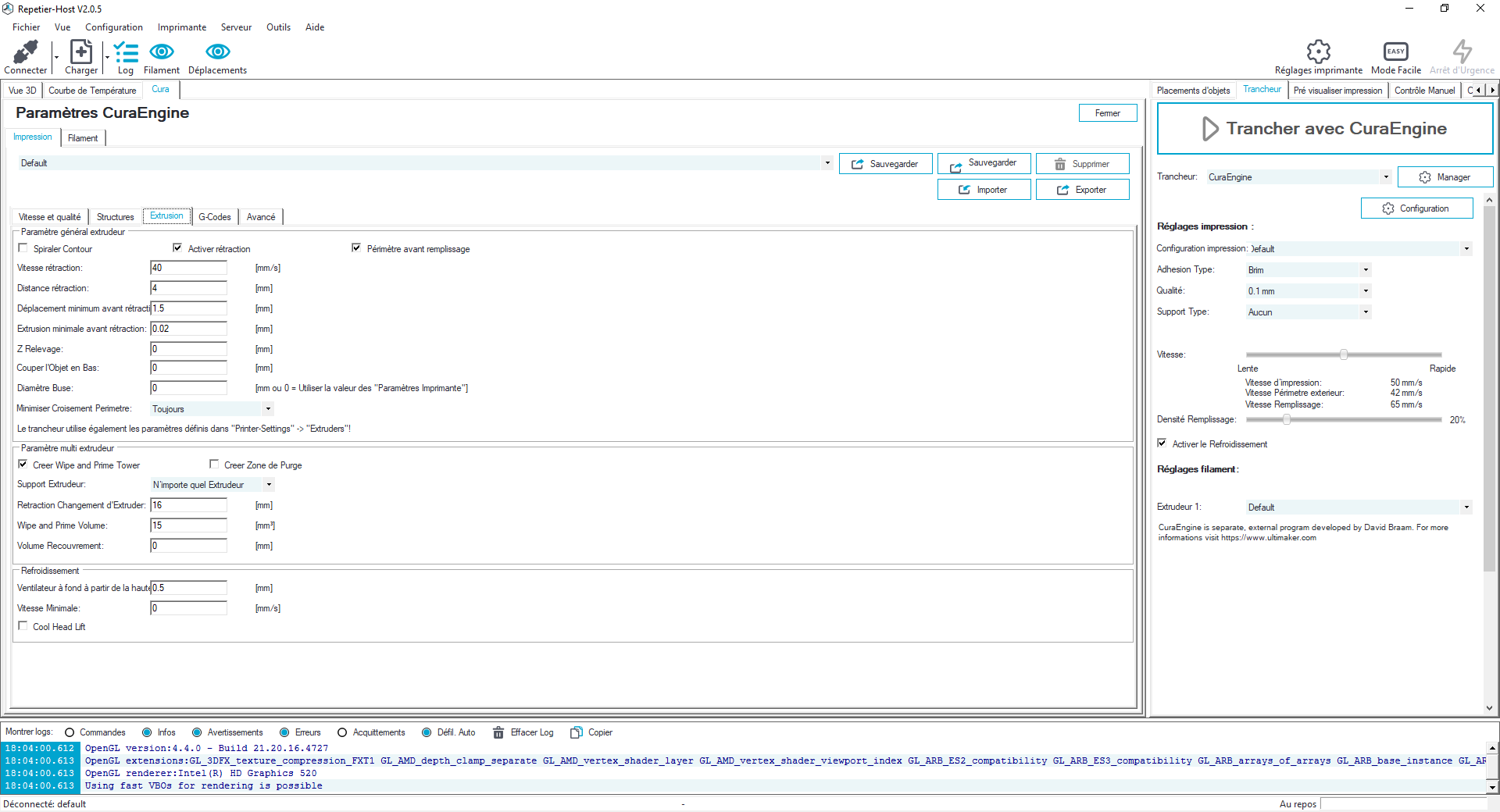The height and width of the screenshot is (812, 1500).
Task: Open Pré visualiser impression tab
Action: coord(1337,91)
